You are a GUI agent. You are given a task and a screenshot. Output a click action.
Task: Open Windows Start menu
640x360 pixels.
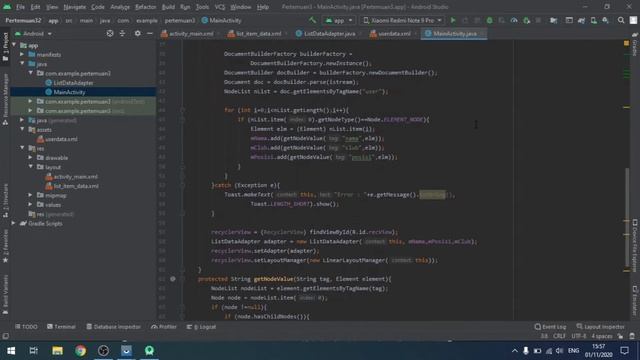pyautogui.click(x=11, y=351)
